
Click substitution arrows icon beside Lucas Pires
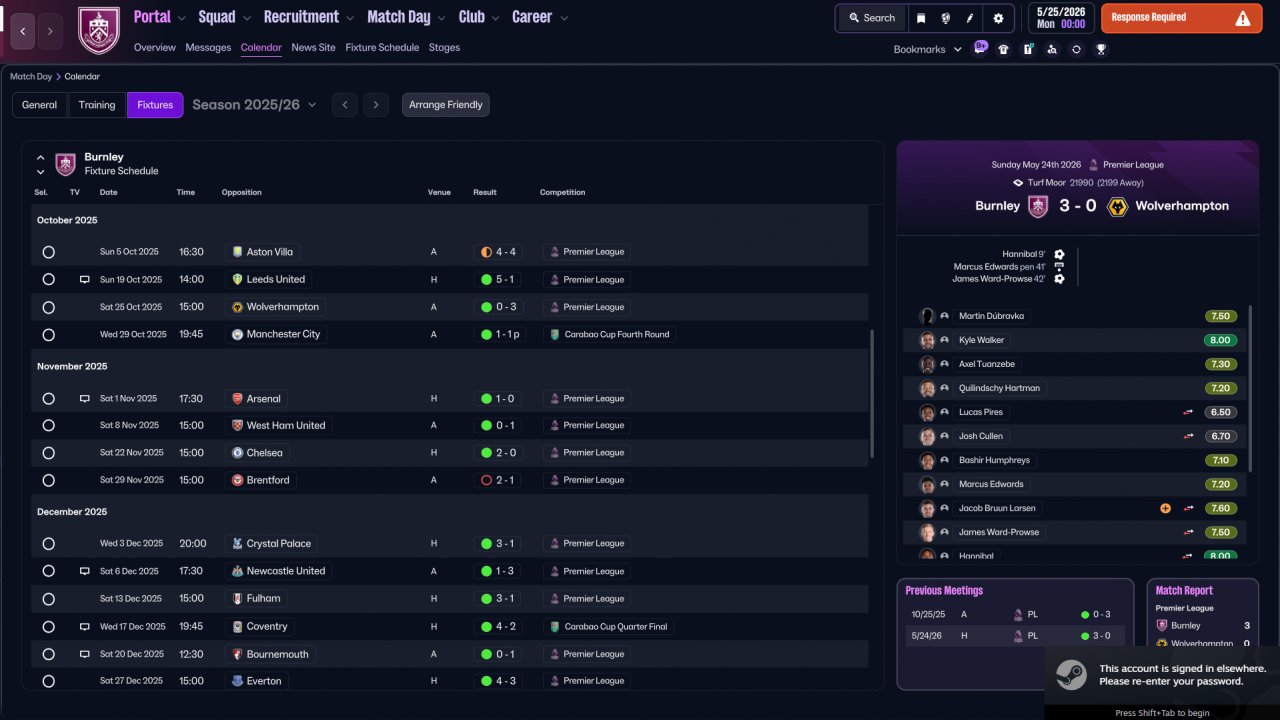pos(1189,412)
